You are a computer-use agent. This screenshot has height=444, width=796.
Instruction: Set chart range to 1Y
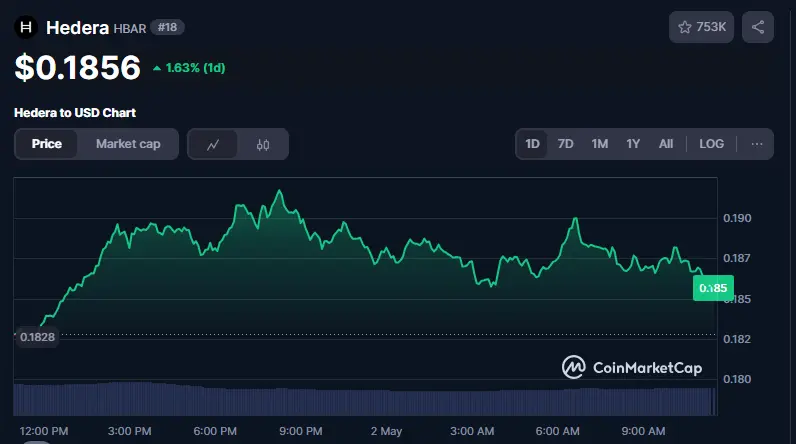point(633,144)
